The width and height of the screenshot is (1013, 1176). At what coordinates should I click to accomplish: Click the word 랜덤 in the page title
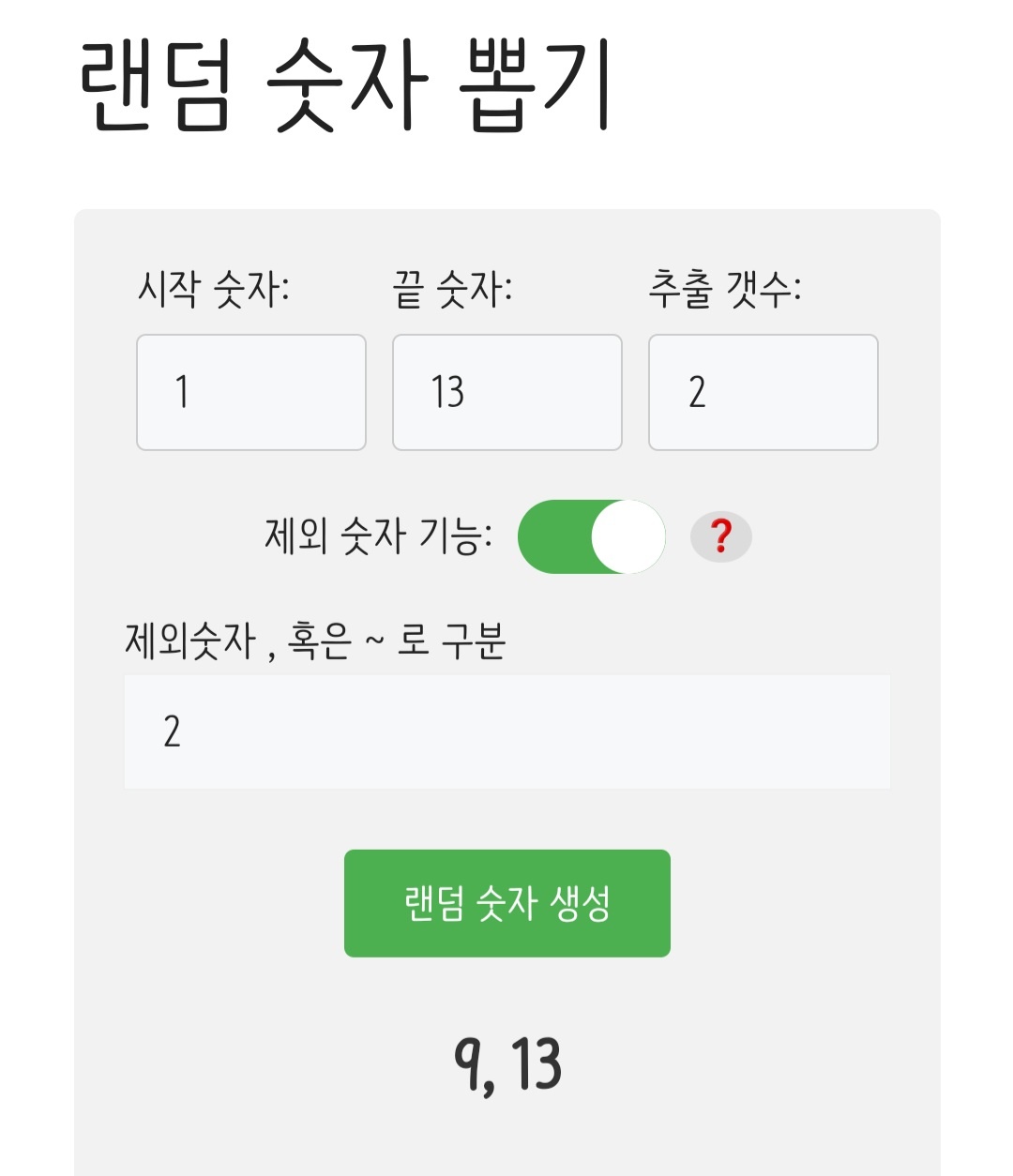click(x=156, y=86)
